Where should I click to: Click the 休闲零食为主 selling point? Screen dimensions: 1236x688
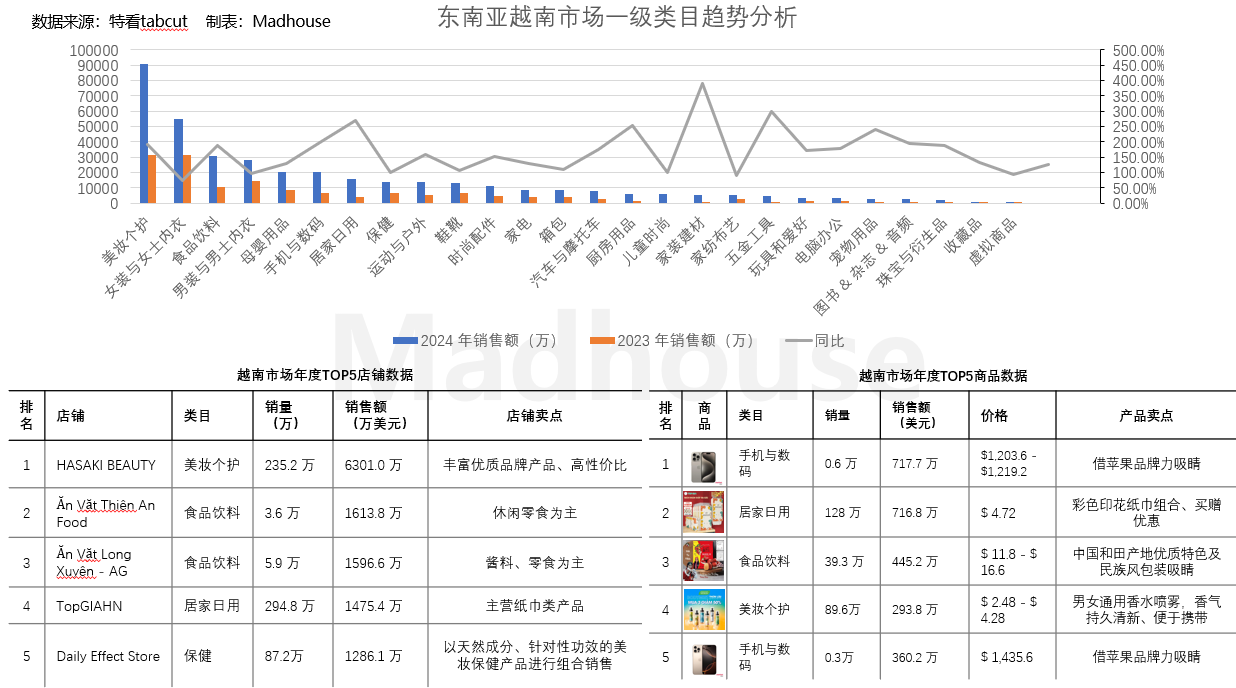pos(535,513)
